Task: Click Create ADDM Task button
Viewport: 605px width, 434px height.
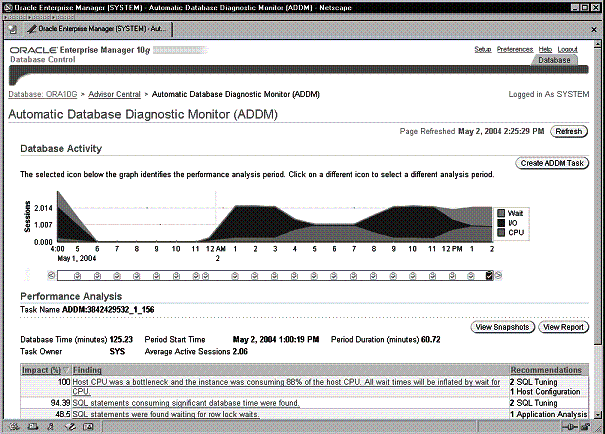Action: tap(552, 163)
